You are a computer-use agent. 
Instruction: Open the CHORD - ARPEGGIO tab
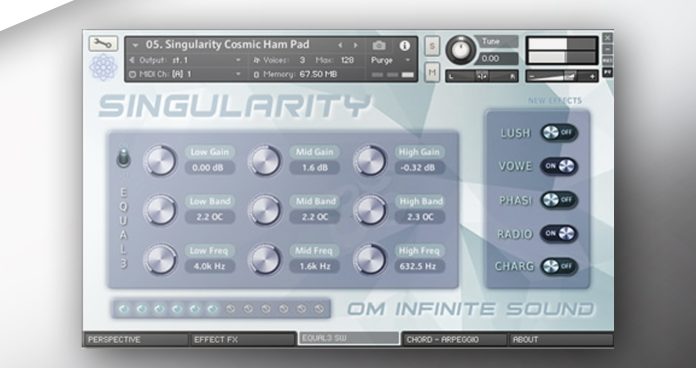point(454,340)
